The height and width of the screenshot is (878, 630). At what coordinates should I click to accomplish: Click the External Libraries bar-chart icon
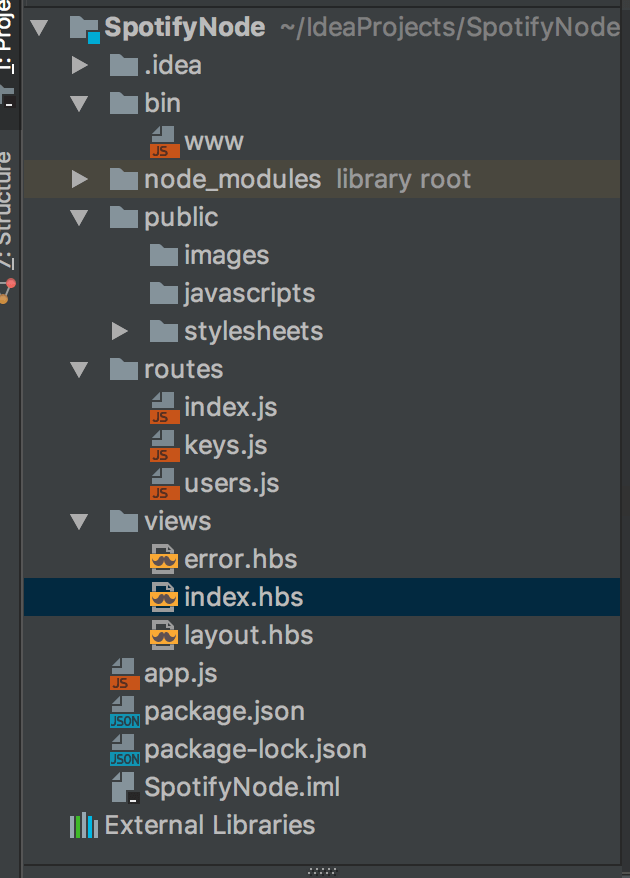click(83, 825)
